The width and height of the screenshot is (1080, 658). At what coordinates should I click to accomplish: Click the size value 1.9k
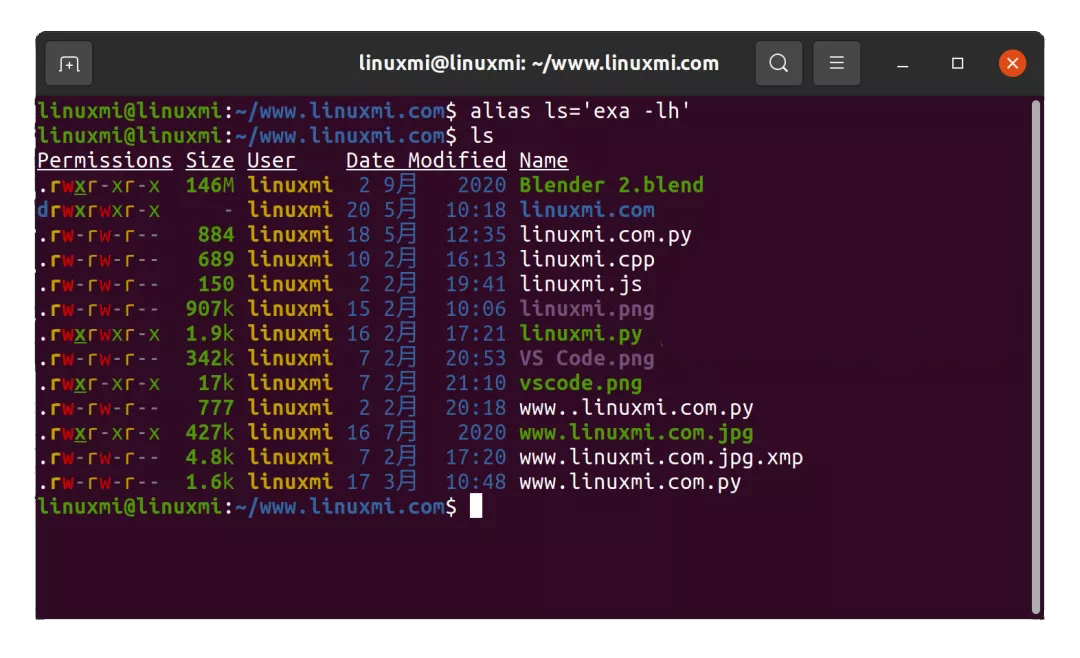(209, 333)
